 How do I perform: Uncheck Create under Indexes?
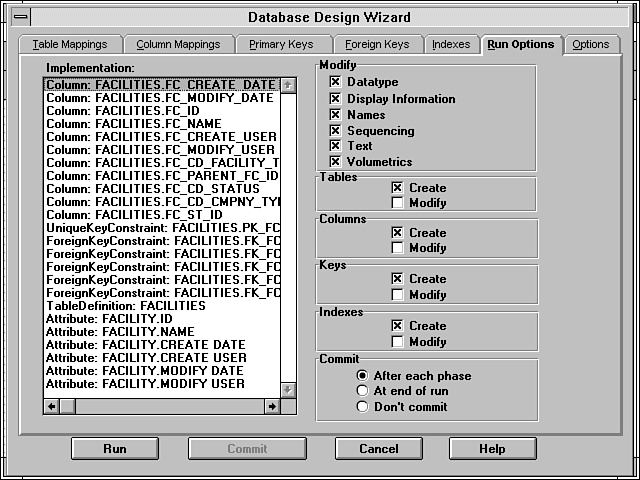(x=398, y=326)
